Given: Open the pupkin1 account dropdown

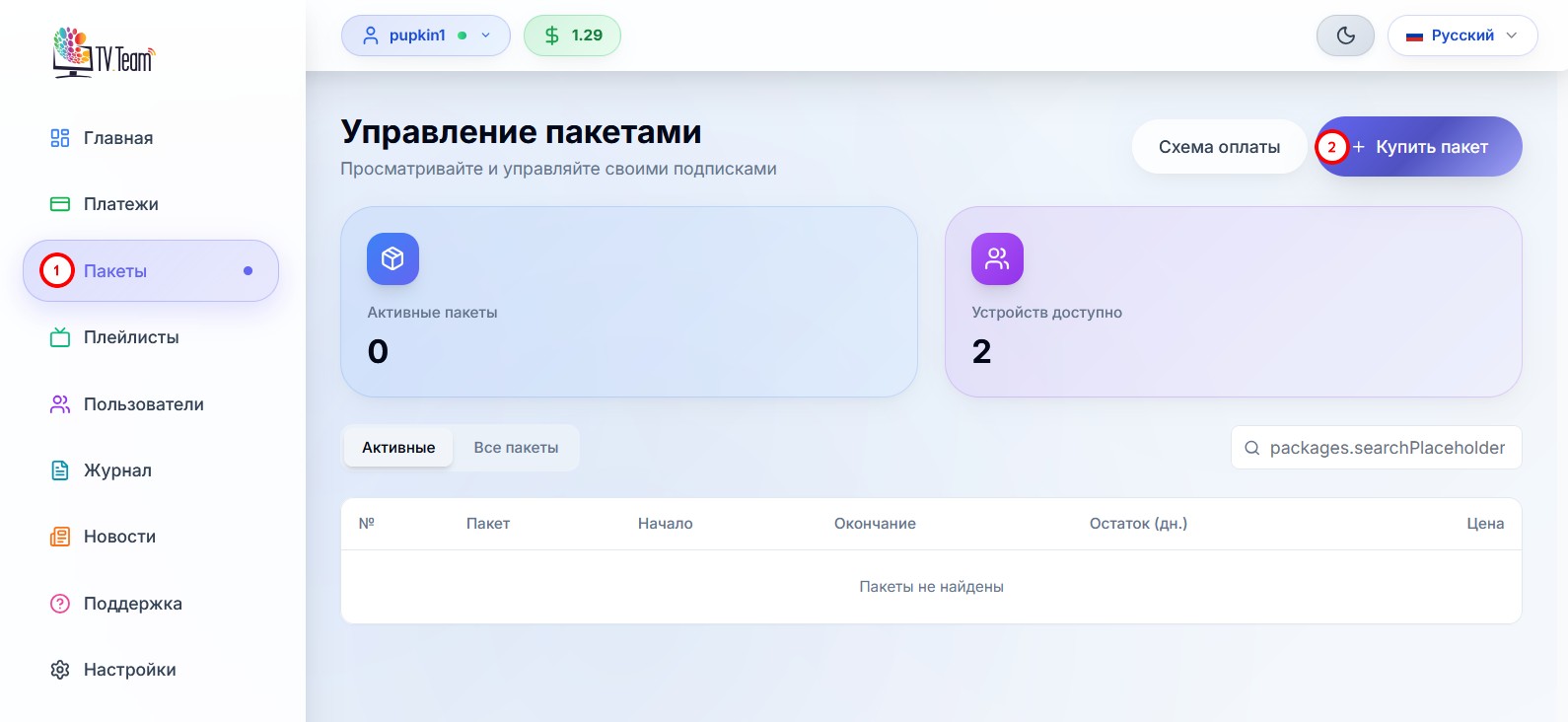Looking at the screenshot, I should [425, 36].
